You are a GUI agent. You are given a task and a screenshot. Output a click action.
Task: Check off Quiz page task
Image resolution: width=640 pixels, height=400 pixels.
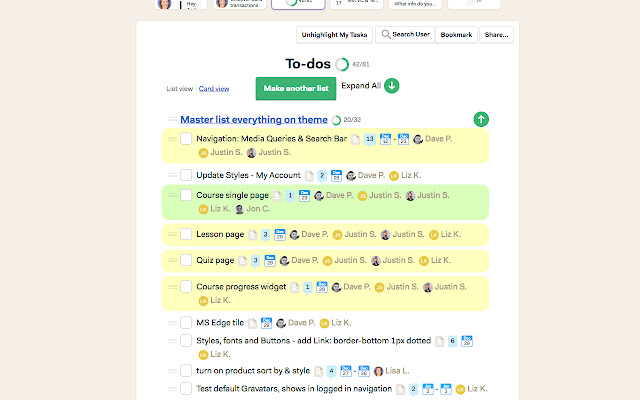point(186,260)
